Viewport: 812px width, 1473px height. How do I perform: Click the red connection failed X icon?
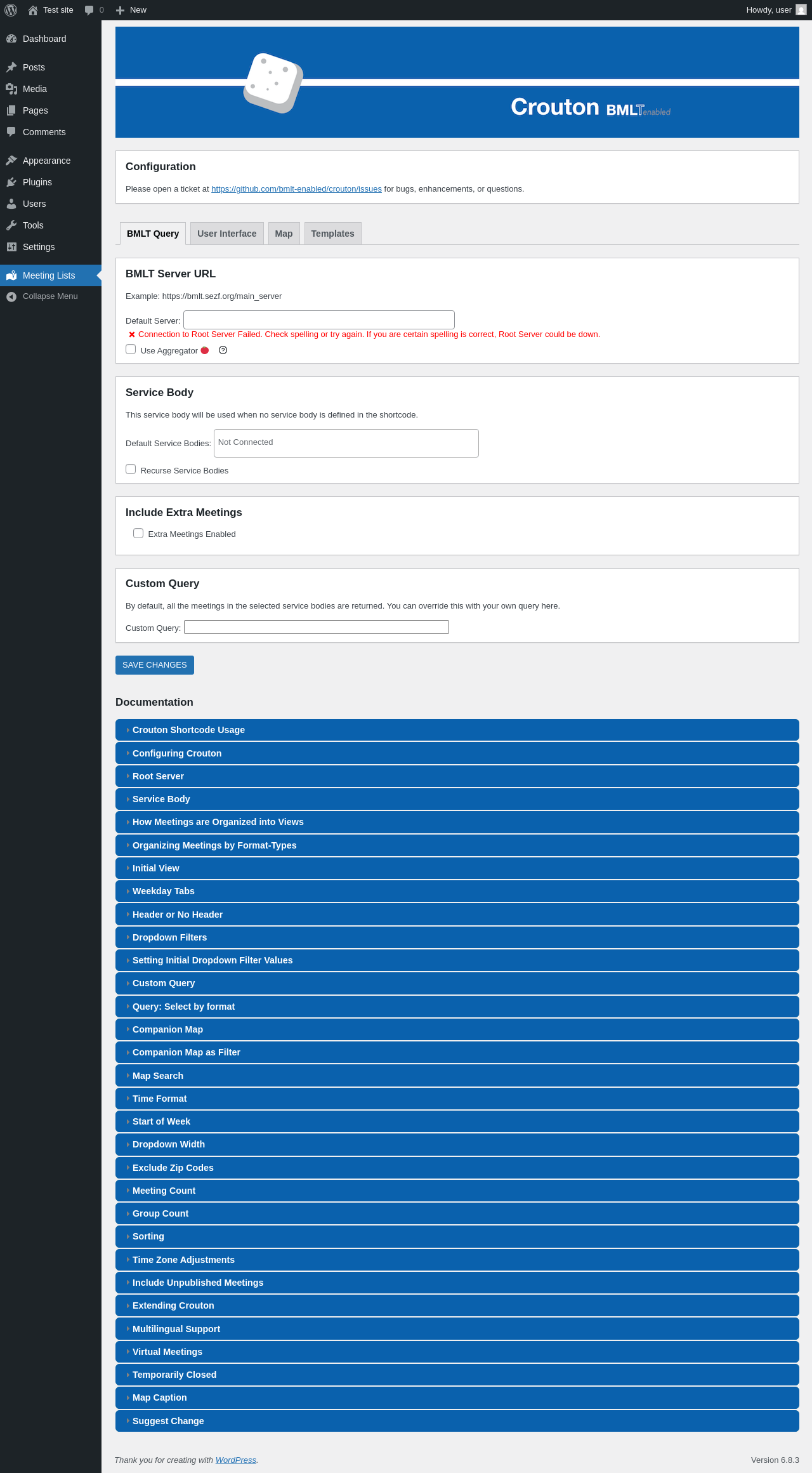pyautogui.click(x=132, y=334)
